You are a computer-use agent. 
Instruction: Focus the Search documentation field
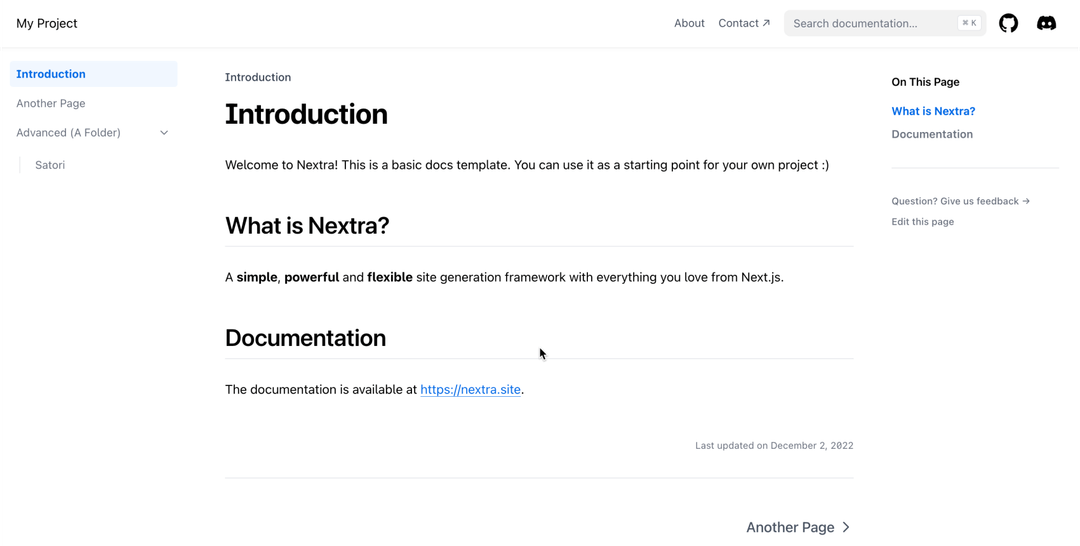click(x=870, y=23)
